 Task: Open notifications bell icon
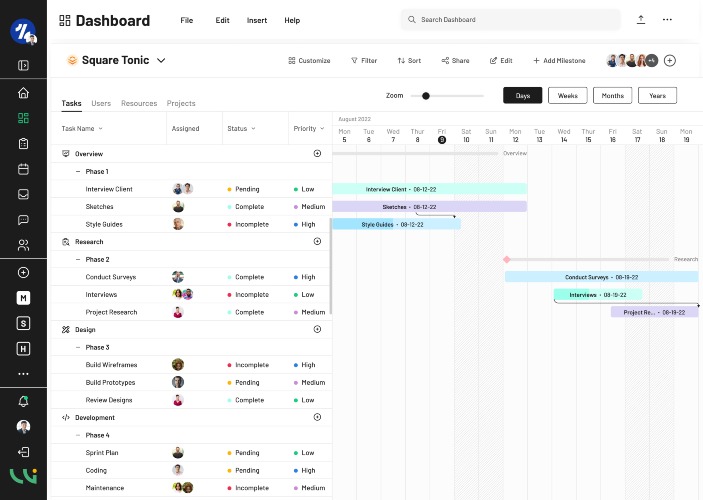point(23,401)
